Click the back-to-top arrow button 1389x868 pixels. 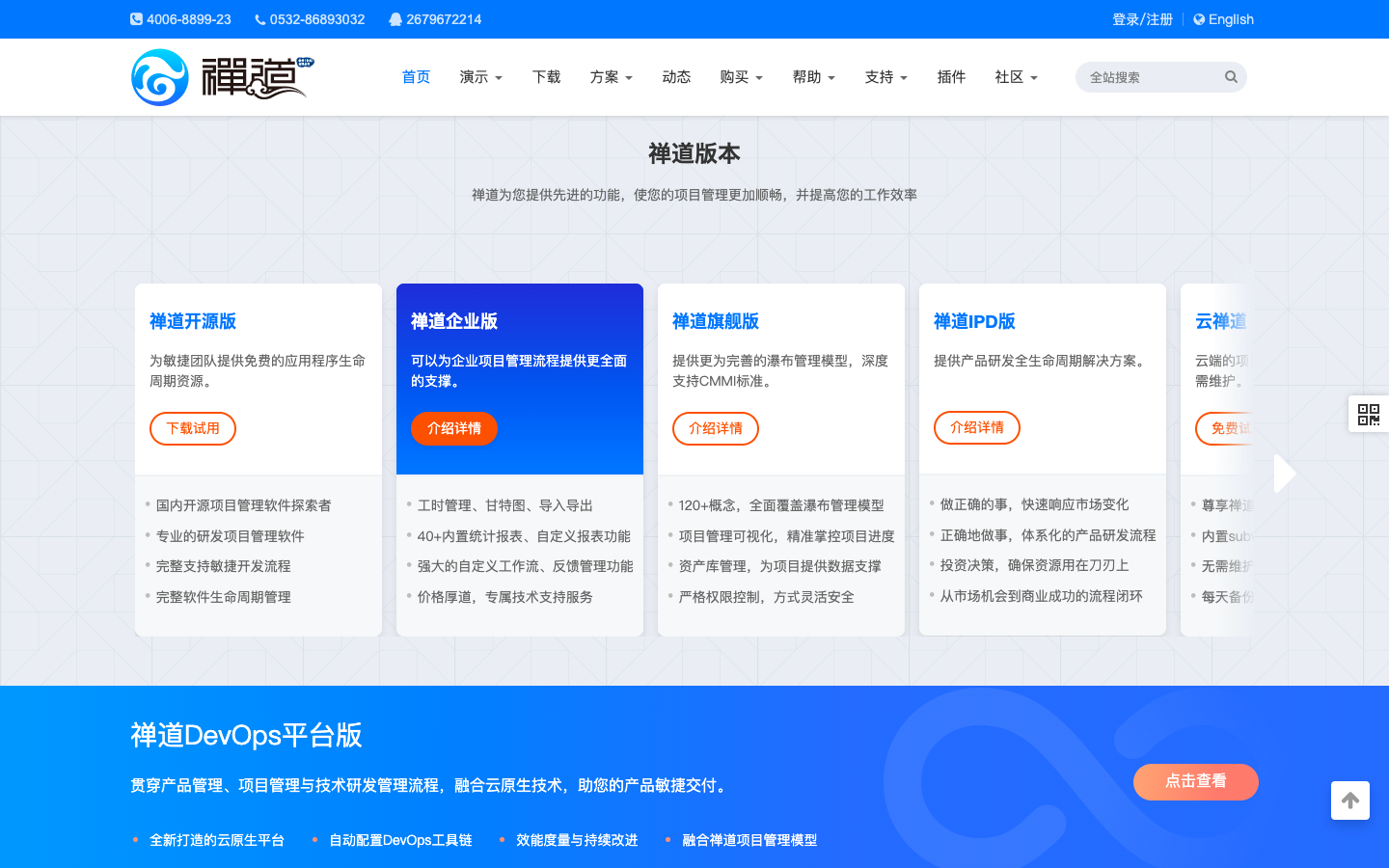[1349, 800]
